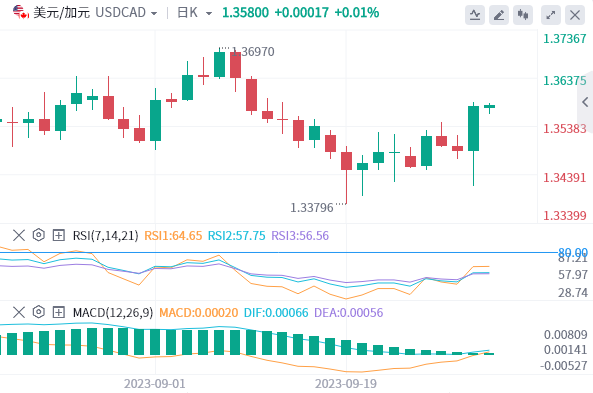The height and width of the screenshot is (393, 593).
Task: Click the current price 1.35800
Action: click(245, 13)
